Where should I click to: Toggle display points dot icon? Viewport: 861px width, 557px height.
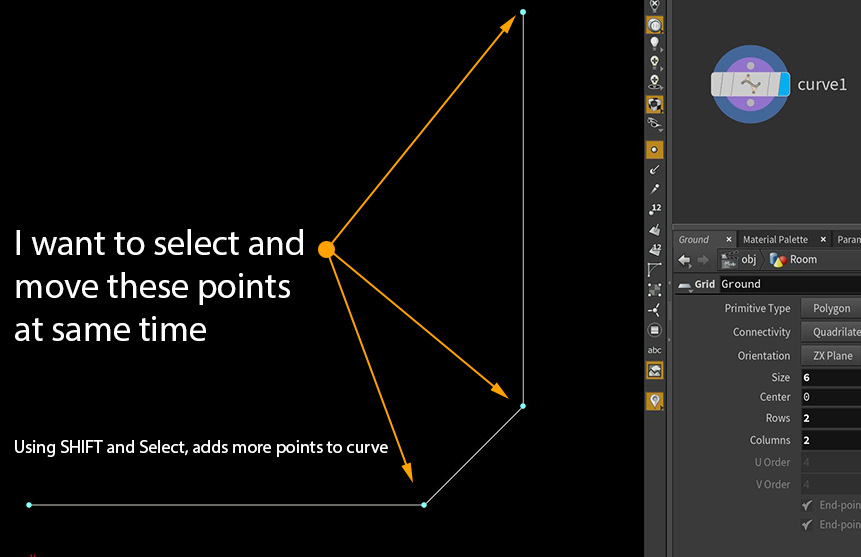654,149
